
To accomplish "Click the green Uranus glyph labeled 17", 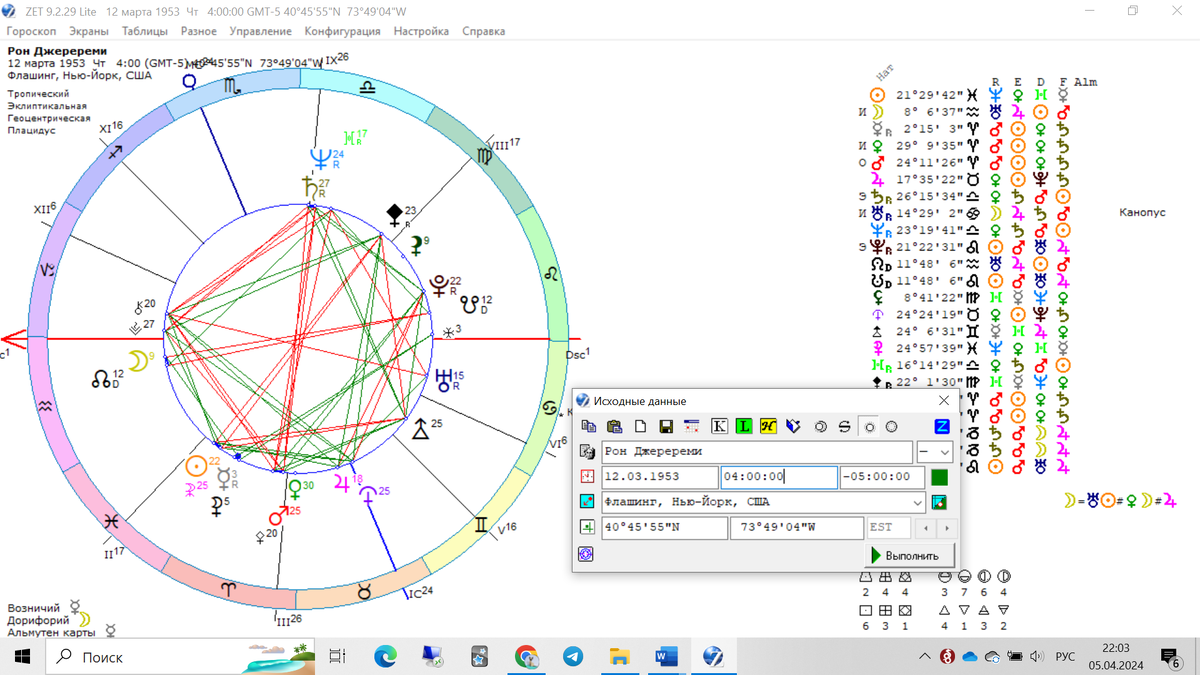I will (350, 139).
